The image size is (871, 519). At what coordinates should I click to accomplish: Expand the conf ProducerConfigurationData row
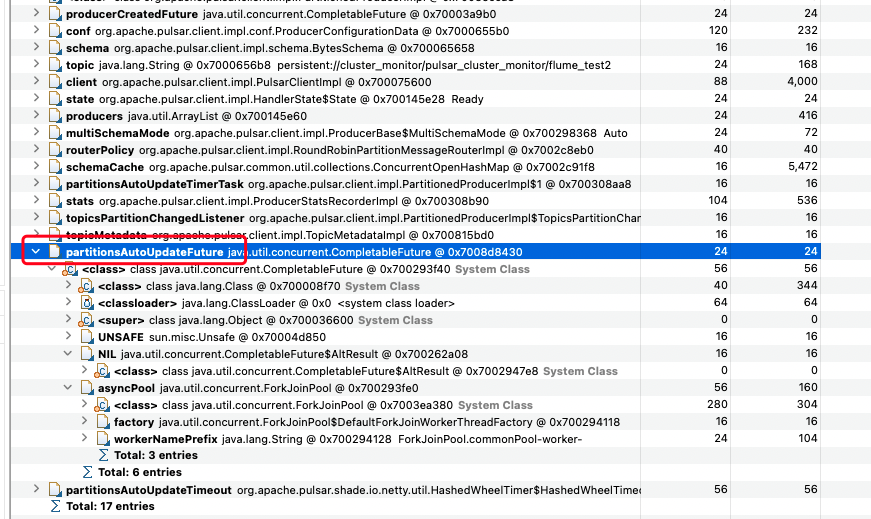click(36, 30)
